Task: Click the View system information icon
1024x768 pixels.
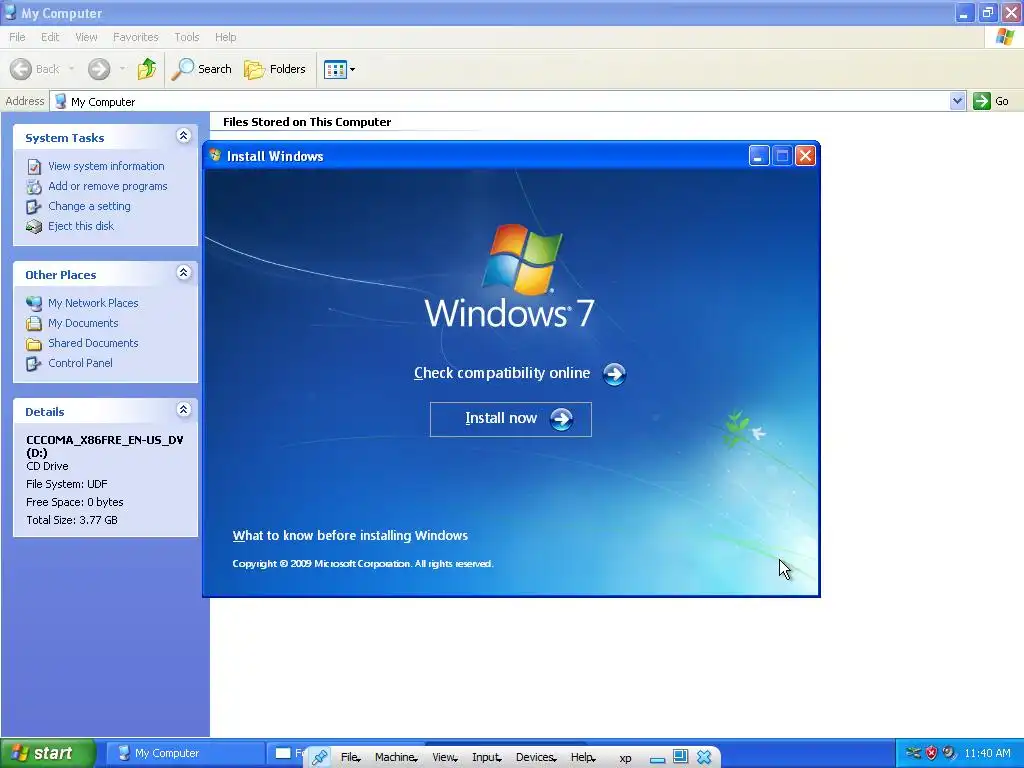Action: pyautogui.click(x=34, y=167)
